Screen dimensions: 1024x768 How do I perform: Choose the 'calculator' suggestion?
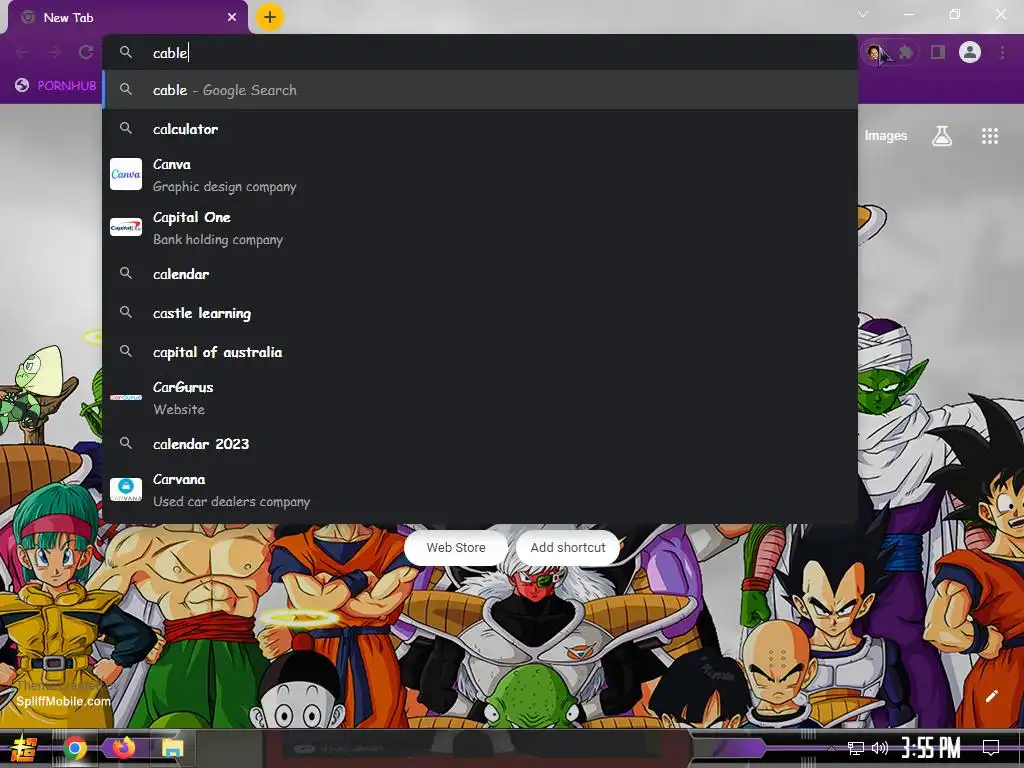tap(480, 129)
